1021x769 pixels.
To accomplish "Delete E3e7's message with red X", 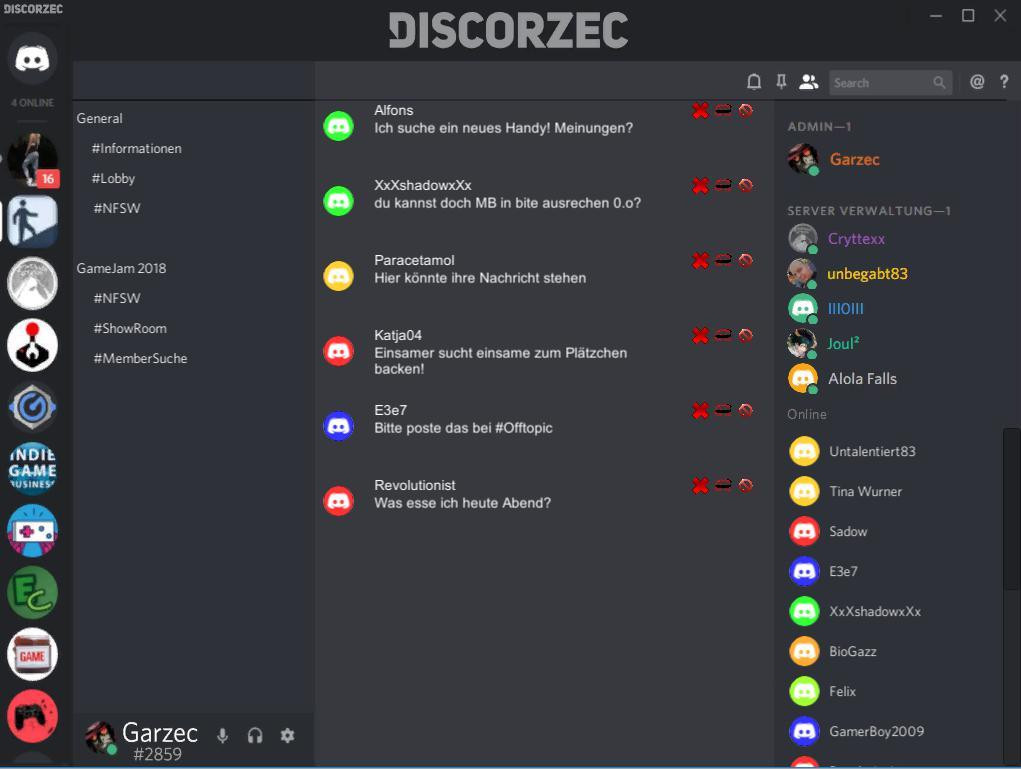I will [x=700, y=410].
